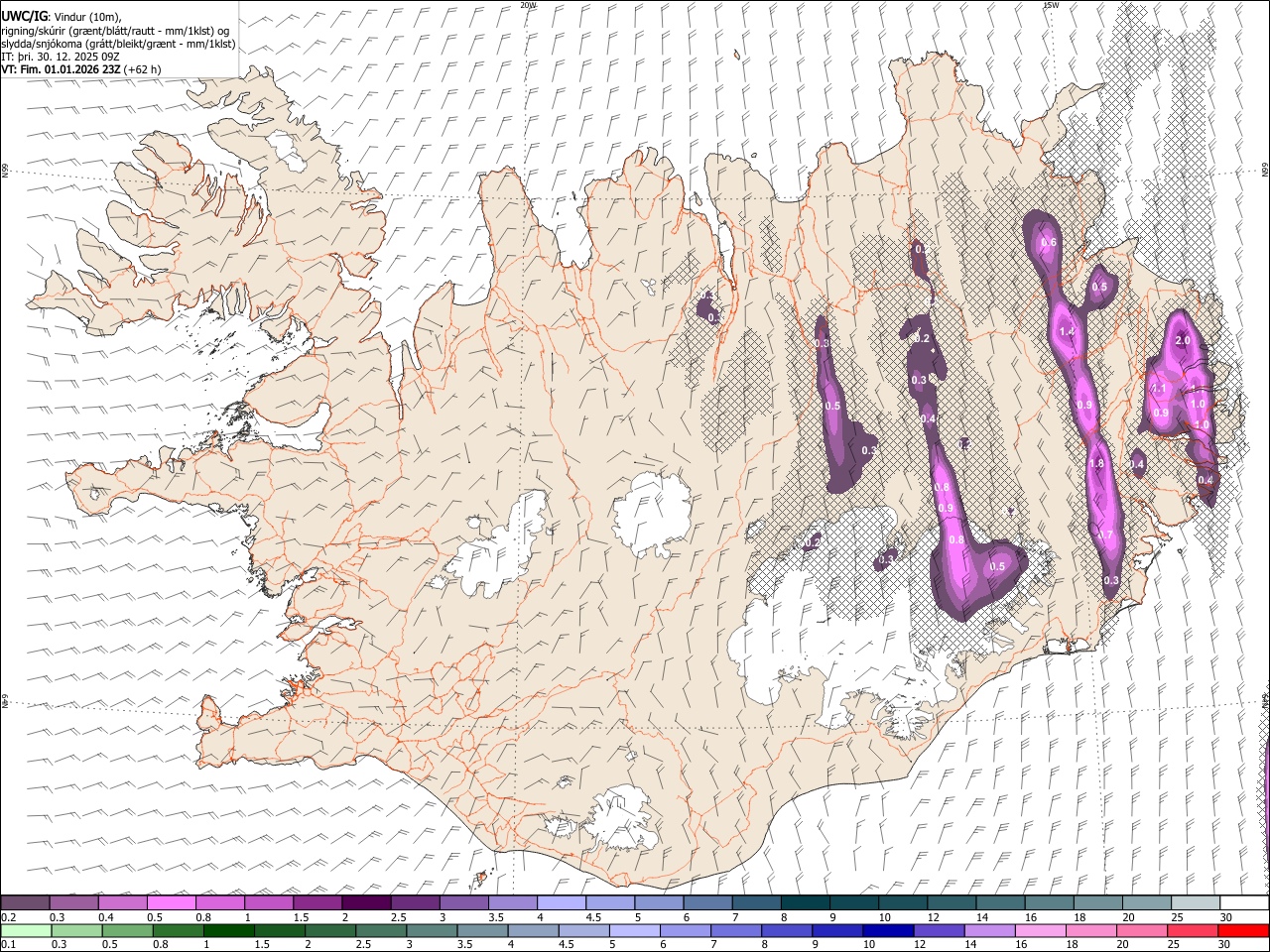Click the 1.4 snowfall value on the map
This screenshot has height=952, width=1270.
(x=1068, y=331)
